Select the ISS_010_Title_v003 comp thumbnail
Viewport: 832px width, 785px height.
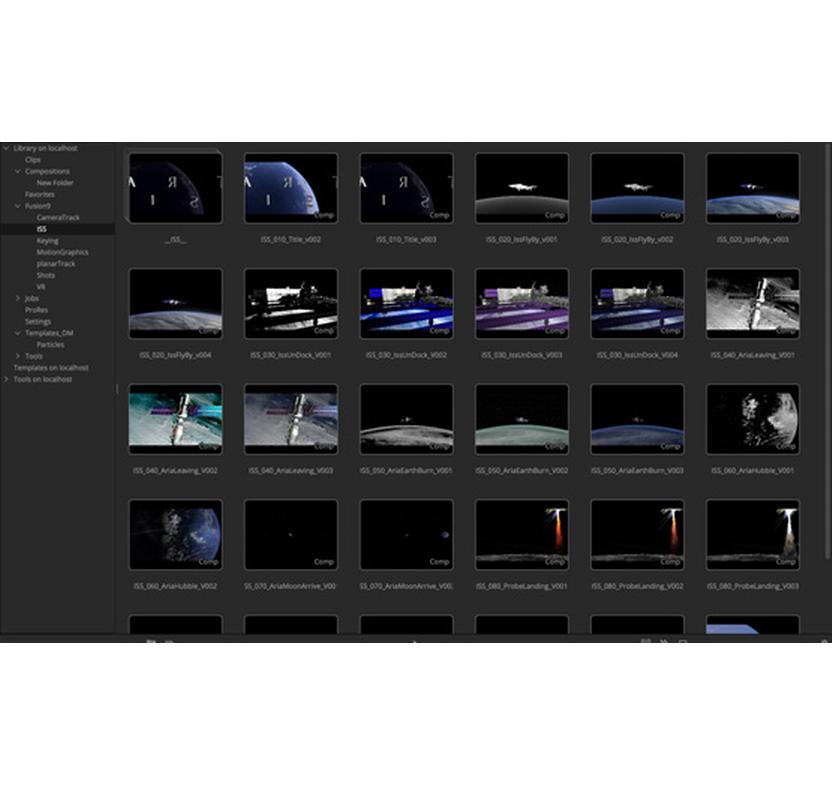(406, 188)
